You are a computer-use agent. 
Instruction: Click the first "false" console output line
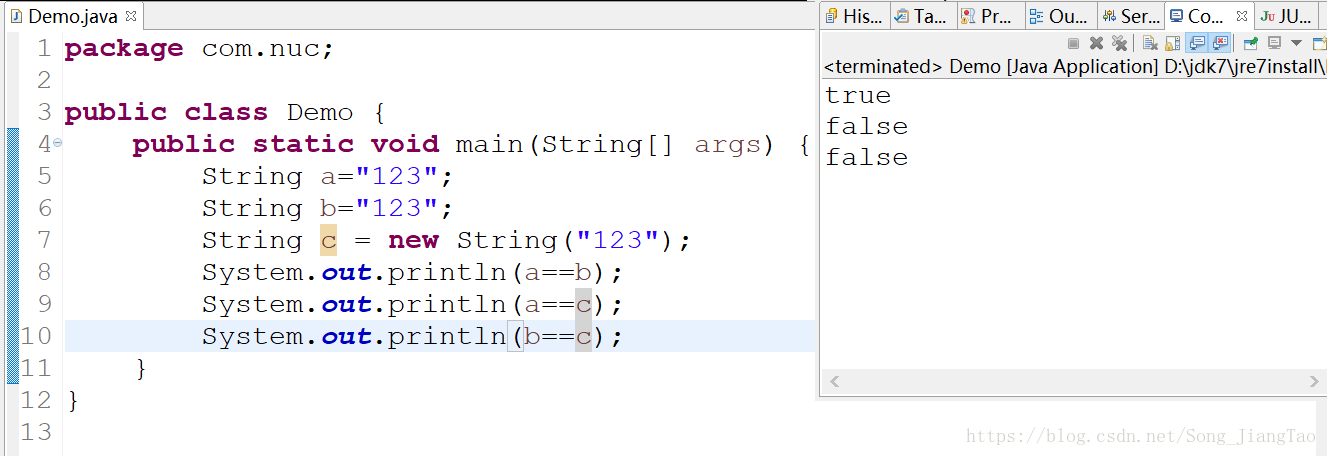867,126
